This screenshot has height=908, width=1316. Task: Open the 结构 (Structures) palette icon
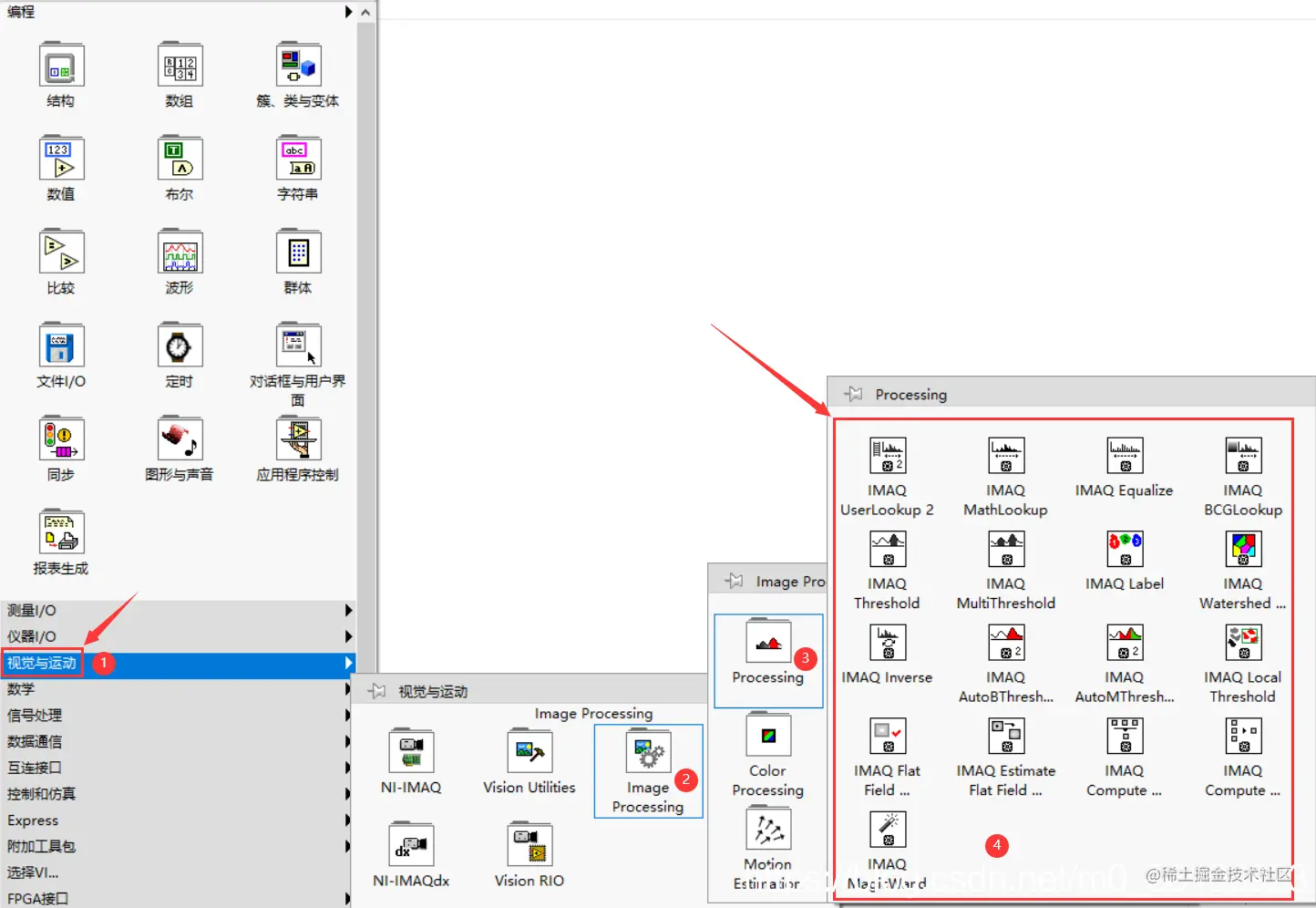point(62,66)
